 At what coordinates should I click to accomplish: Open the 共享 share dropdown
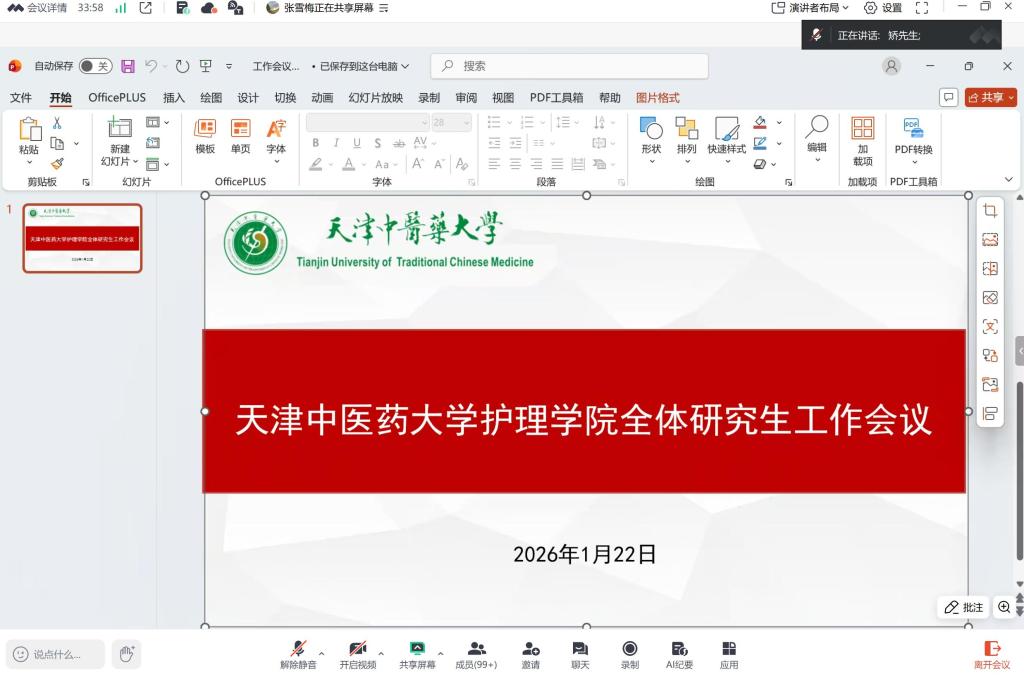[x=991, y=97]
